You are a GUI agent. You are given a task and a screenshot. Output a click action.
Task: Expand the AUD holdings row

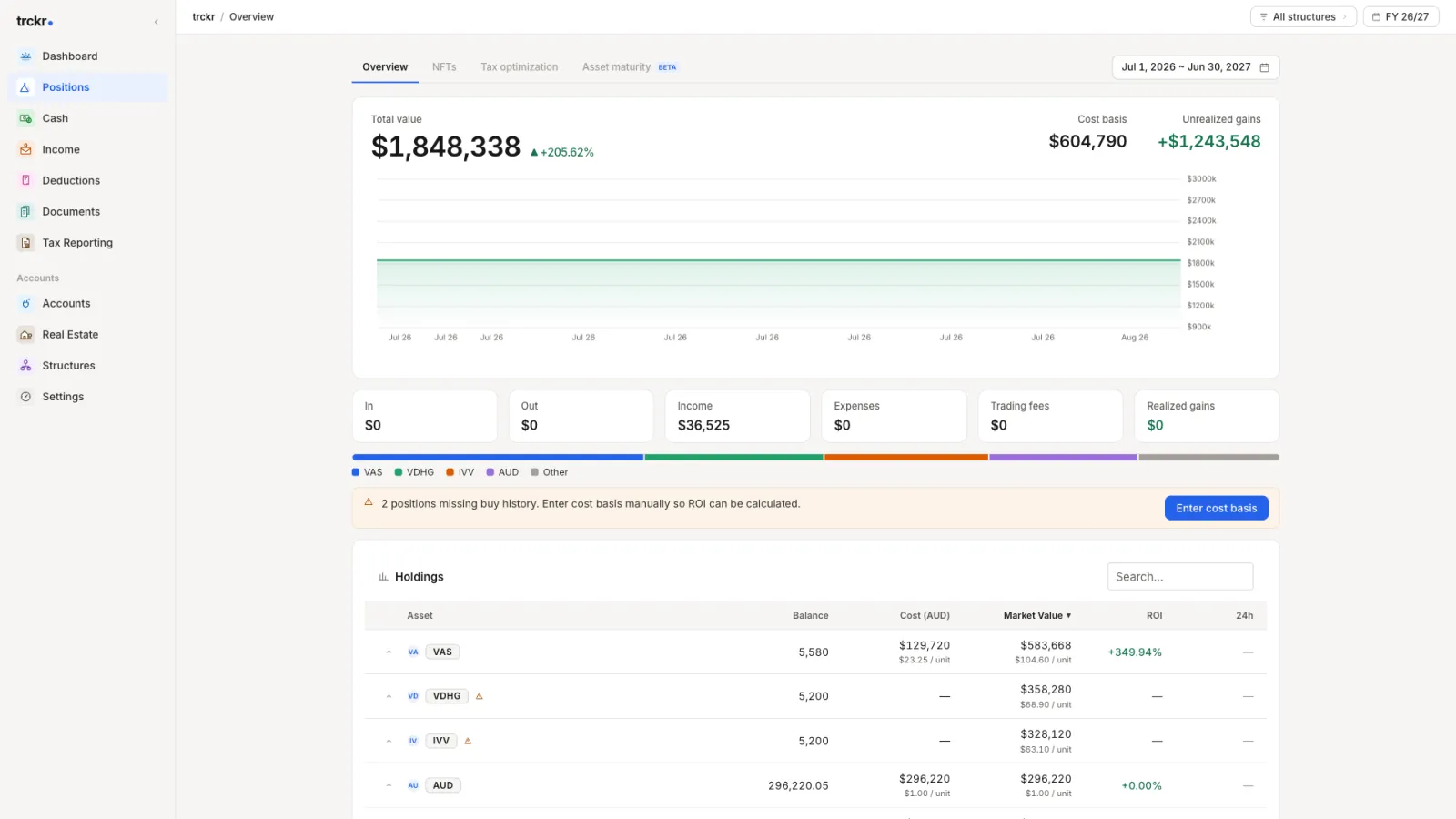click(389, 785)
